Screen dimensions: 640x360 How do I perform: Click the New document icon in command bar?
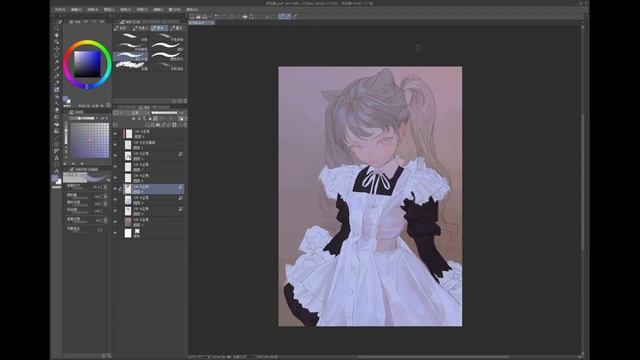point(192,16)
